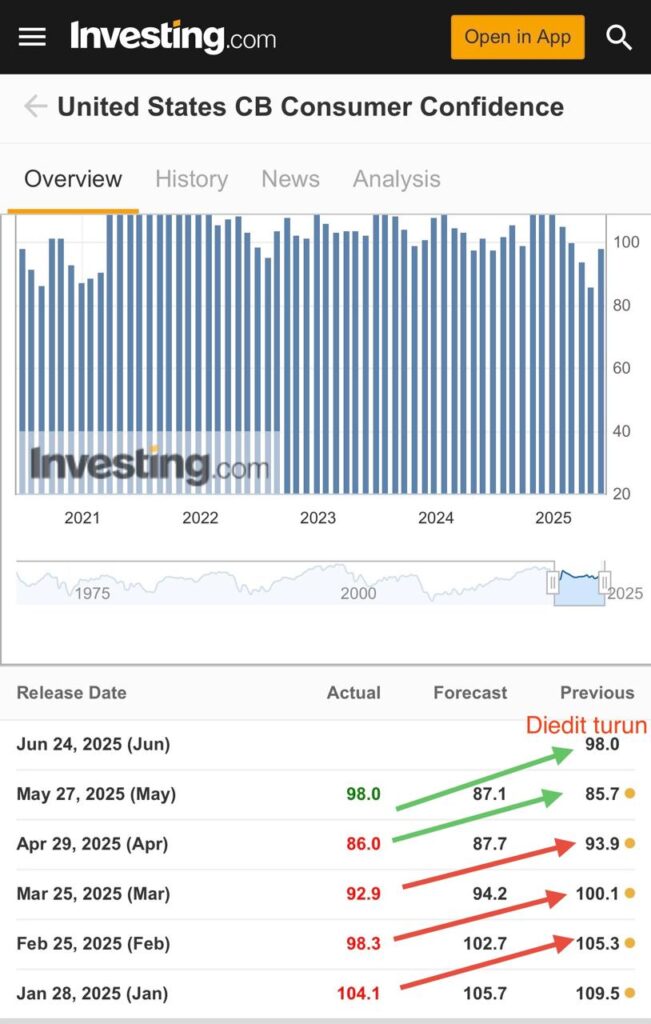The height and width of the screenshot is (1024, 651).
Task: Open the search magnifier icon
Action: pos(618,37)
